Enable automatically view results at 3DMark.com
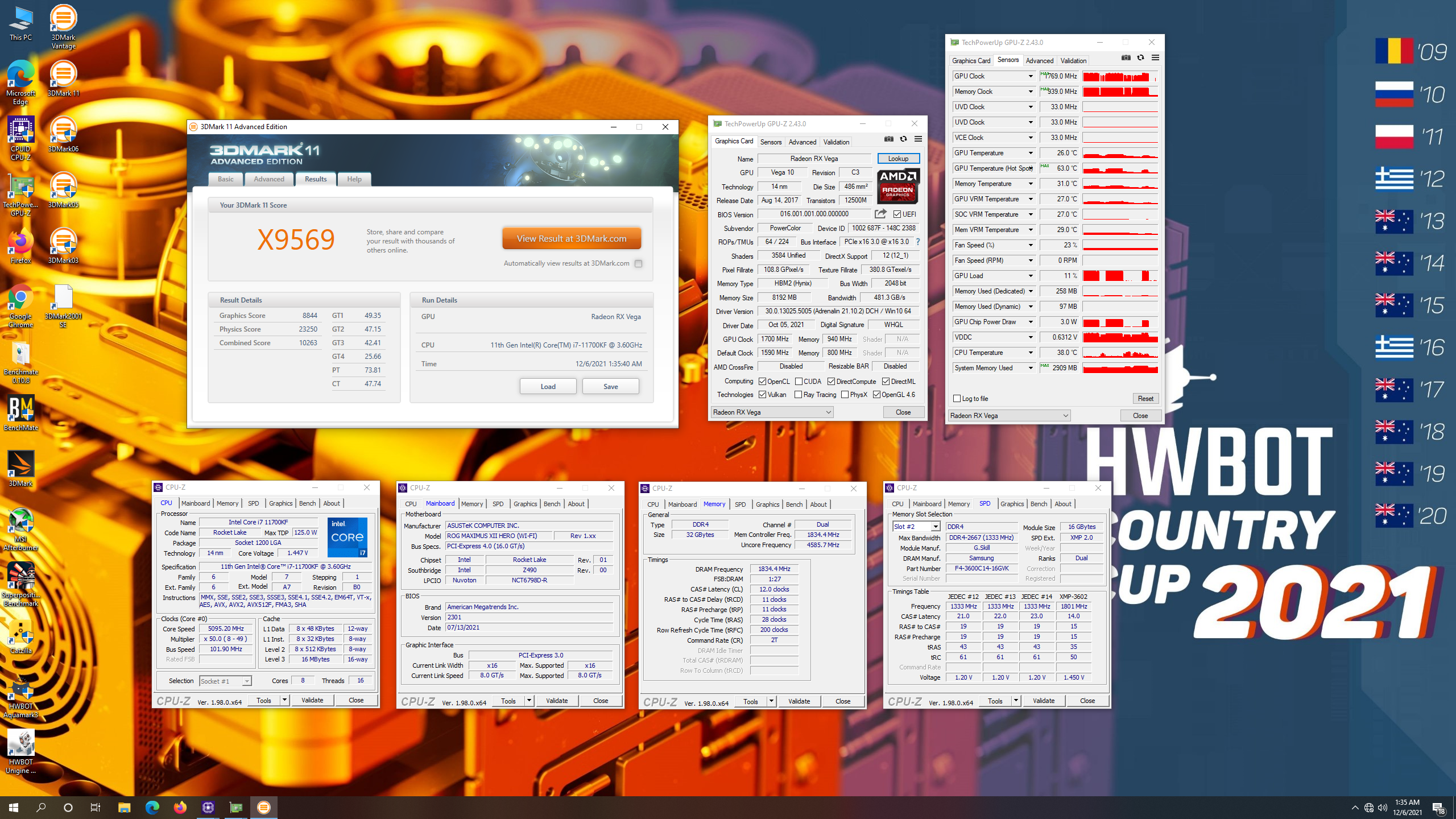This screenshot has height=819, width=1456. pyautogui.click(x=638, y=263)
